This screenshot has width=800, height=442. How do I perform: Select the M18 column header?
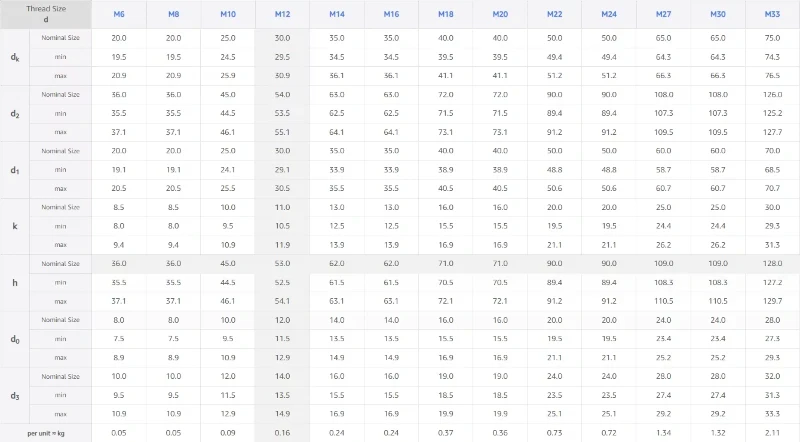coord(445,14)
